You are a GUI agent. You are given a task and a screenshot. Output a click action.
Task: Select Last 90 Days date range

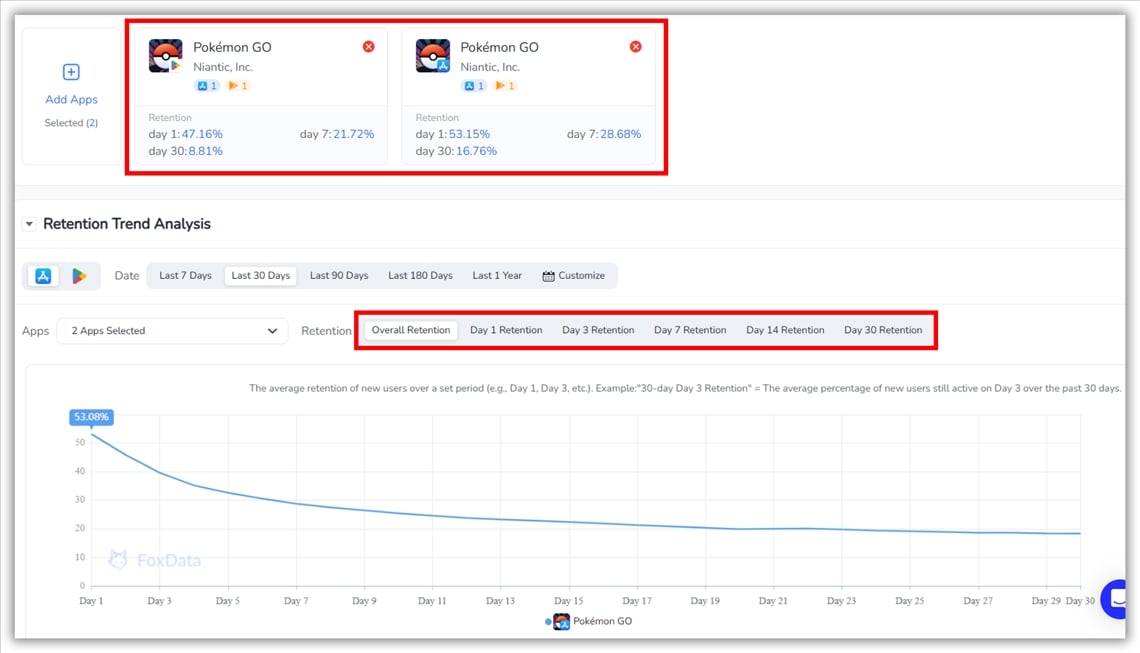339,276
